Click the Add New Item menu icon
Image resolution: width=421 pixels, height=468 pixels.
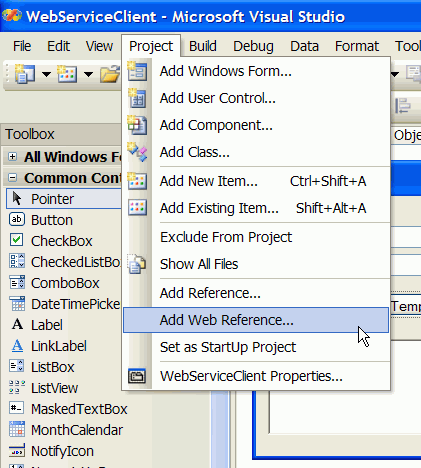[x=137, y=181]
